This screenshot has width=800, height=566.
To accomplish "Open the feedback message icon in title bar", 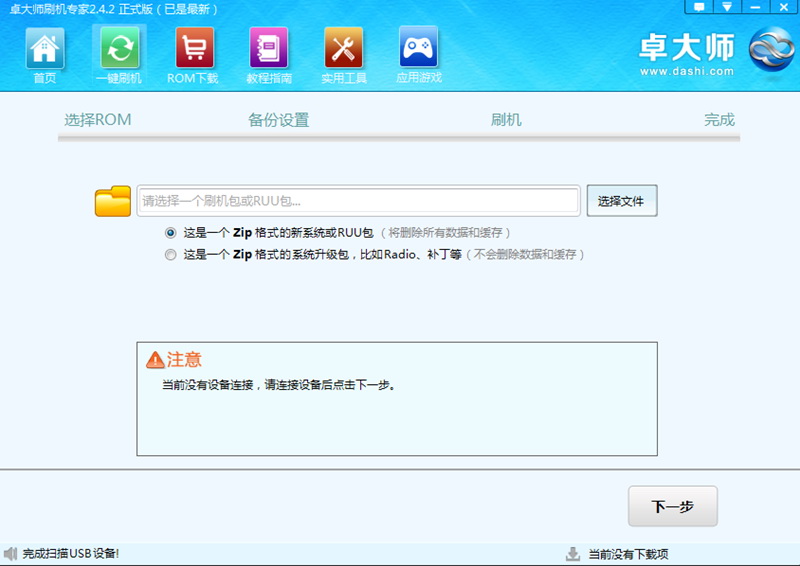I will tap(699, 7).
